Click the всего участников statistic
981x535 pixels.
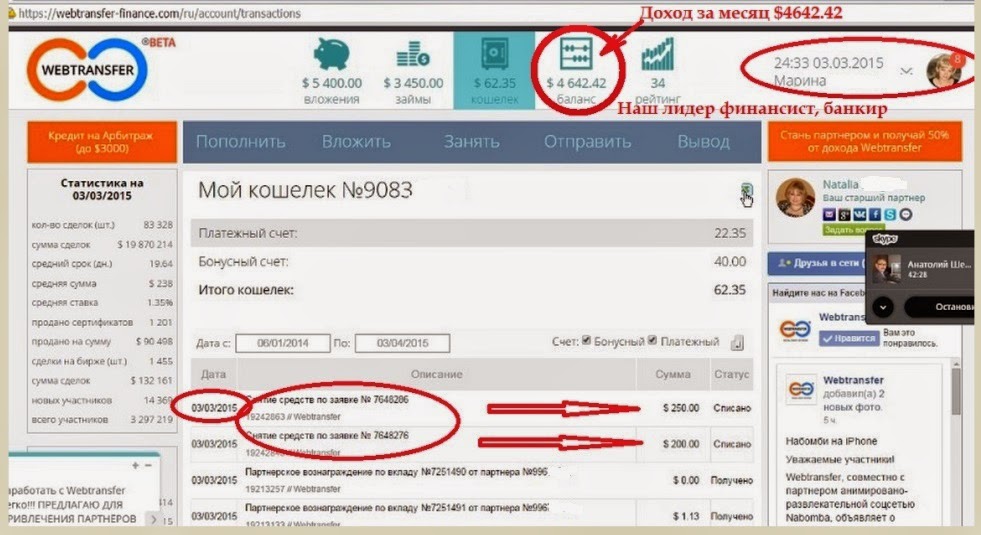(x=102, y=419)
